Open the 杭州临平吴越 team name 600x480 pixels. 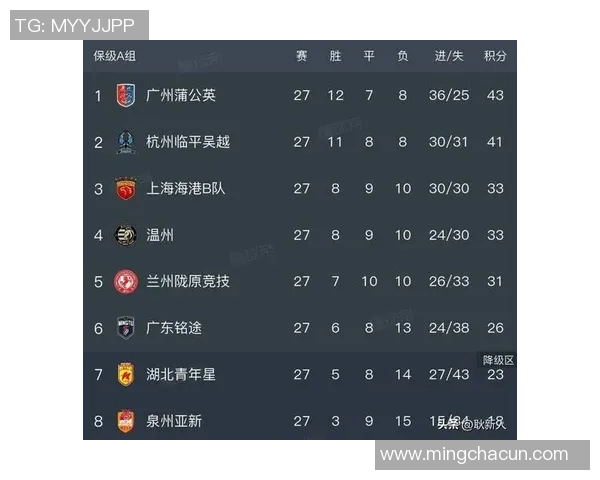[x=187, y=142]
